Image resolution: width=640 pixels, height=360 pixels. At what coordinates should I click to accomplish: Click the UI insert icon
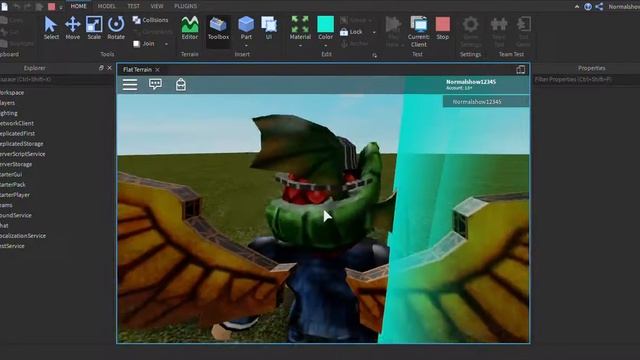click(x=269, y=28)
